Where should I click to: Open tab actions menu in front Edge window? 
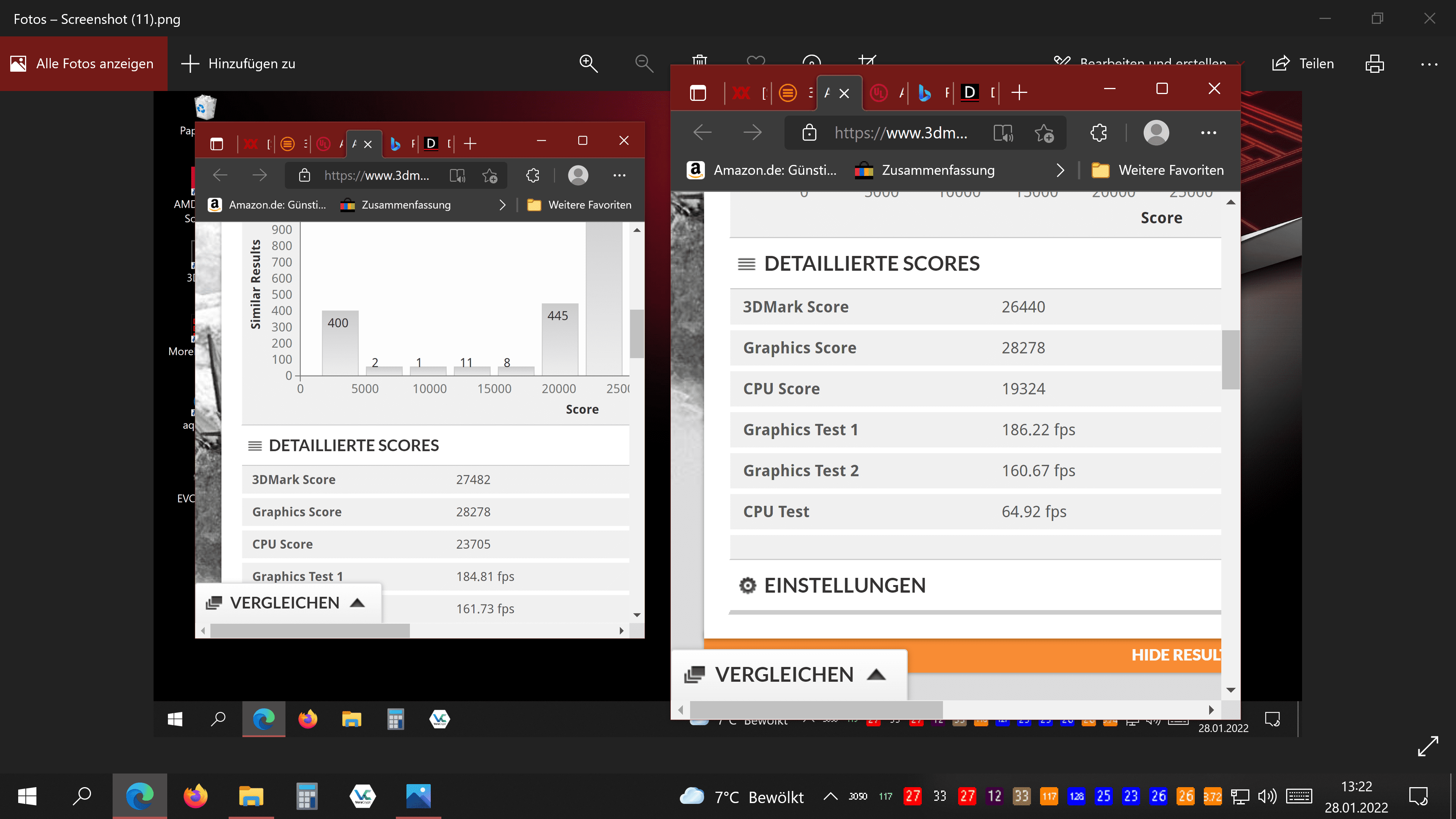pyautogui.click(x=698, y=93)
